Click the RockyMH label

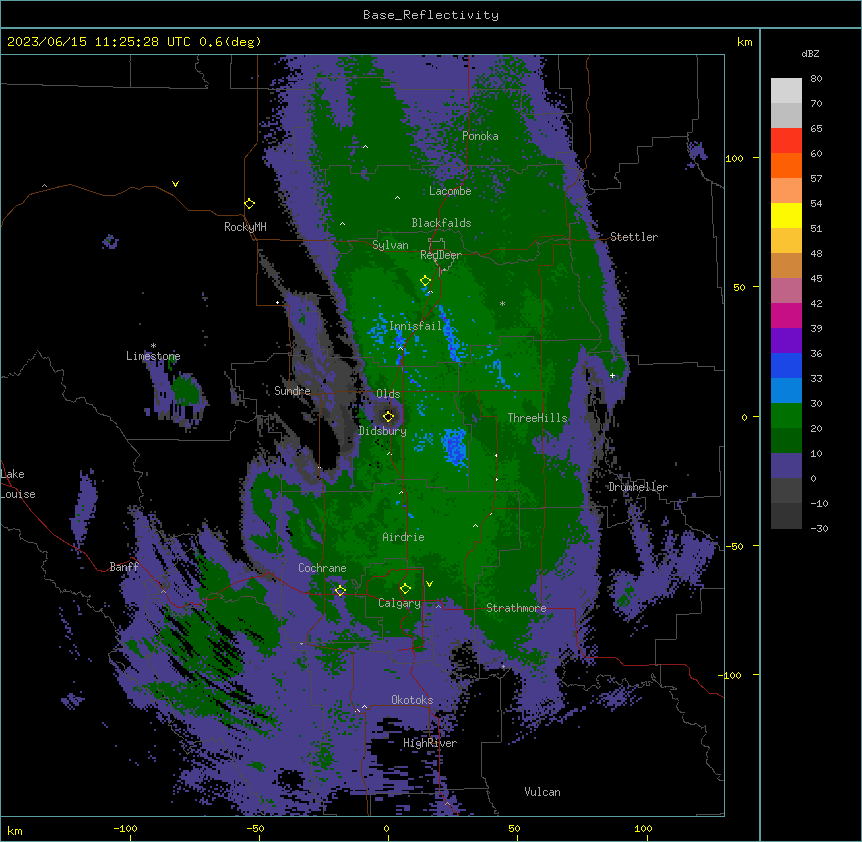[245, 227]
